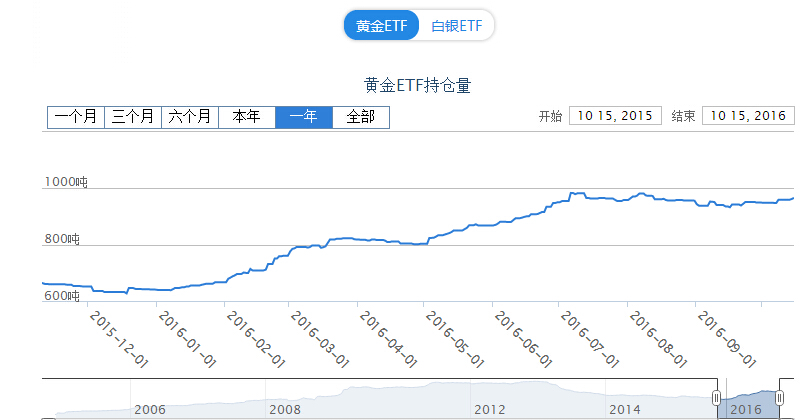Click the 2016-07-01 axis date label
Screen dimensions: 801x420
click(x=590, y=340)
